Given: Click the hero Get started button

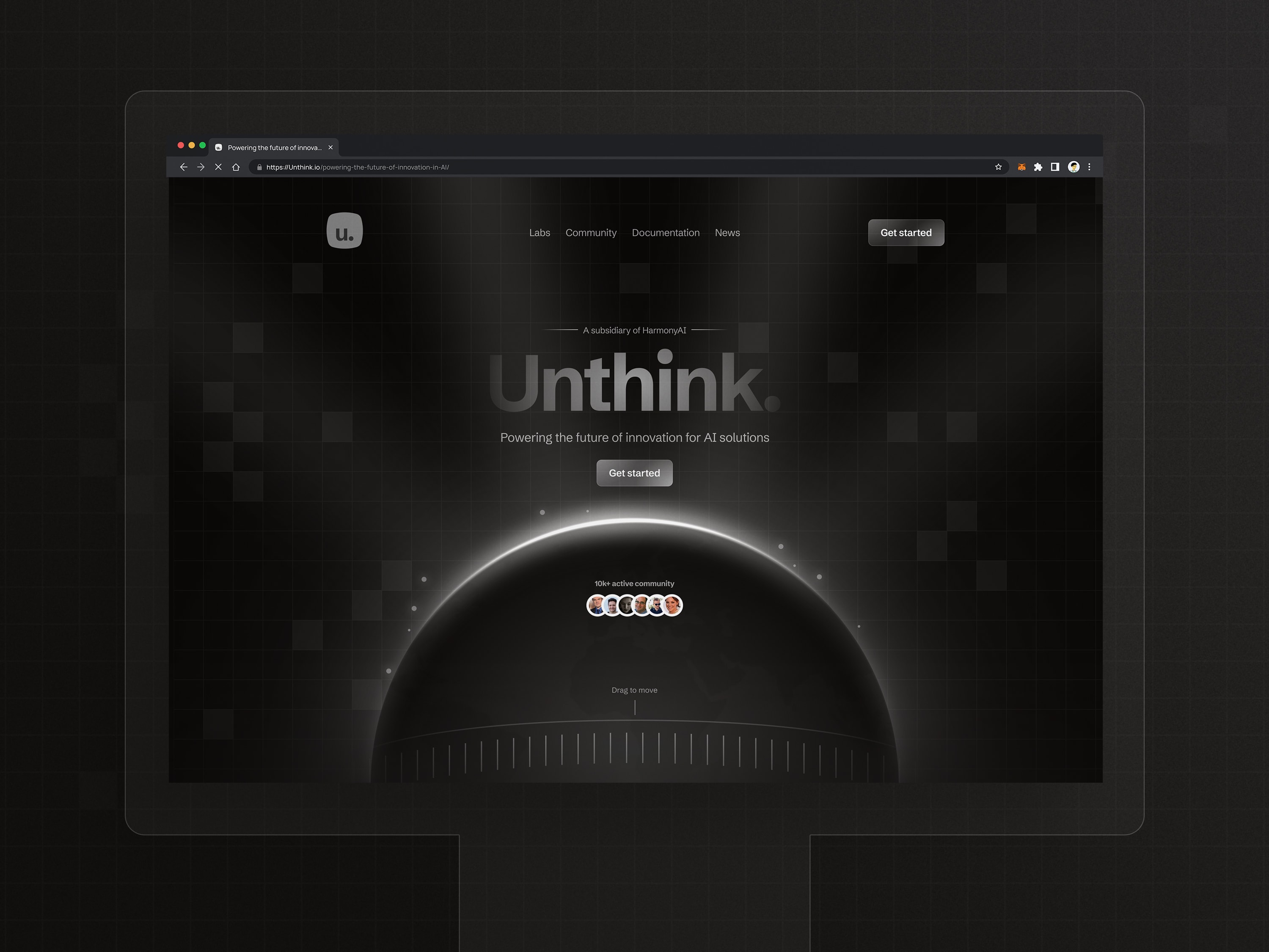Looking at the screenshot, I should (635, 473).
